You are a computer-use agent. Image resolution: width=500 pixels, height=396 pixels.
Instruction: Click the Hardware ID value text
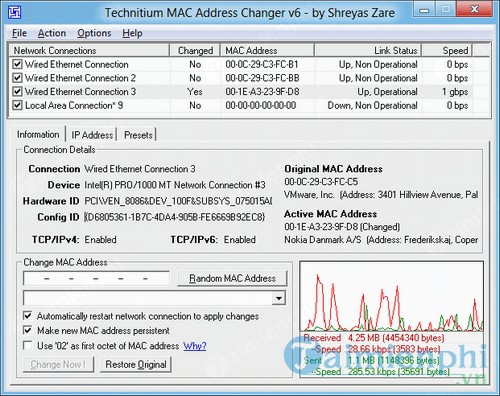point(178,201)
